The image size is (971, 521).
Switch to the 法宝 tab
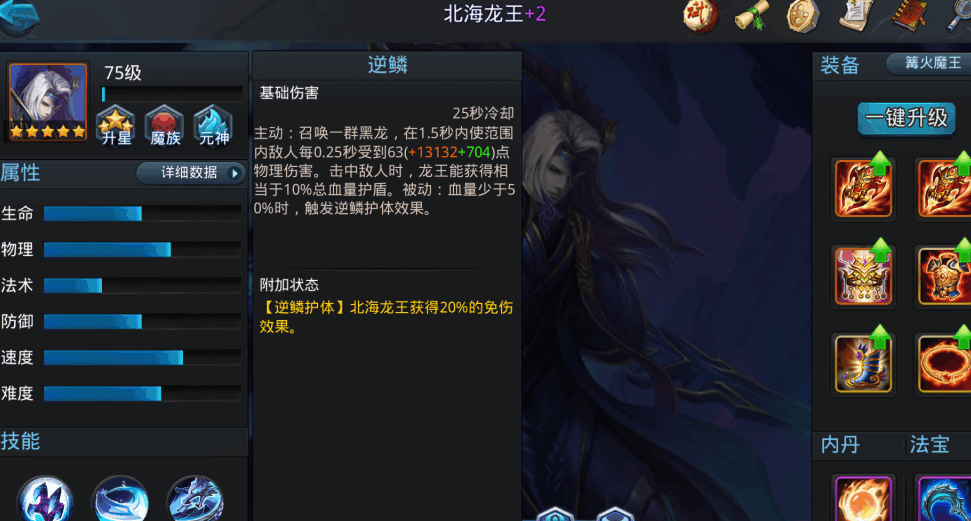pos(929,444)
